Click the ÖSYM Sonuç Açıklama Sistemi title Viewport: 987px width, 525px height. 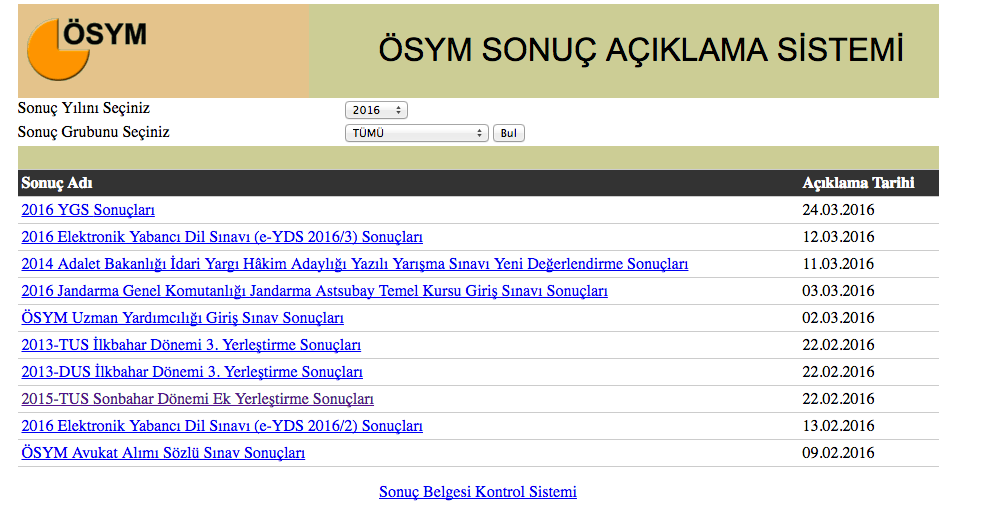tap(640, 50)
